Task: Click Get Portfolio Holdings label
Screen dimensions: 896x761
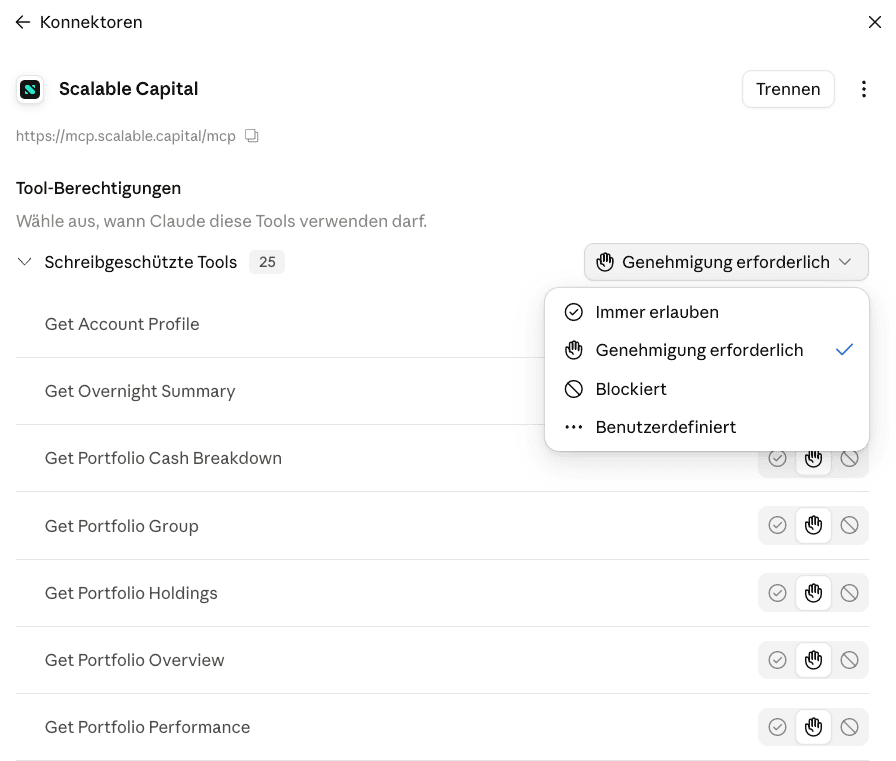Action: click(x=131, y=593)
